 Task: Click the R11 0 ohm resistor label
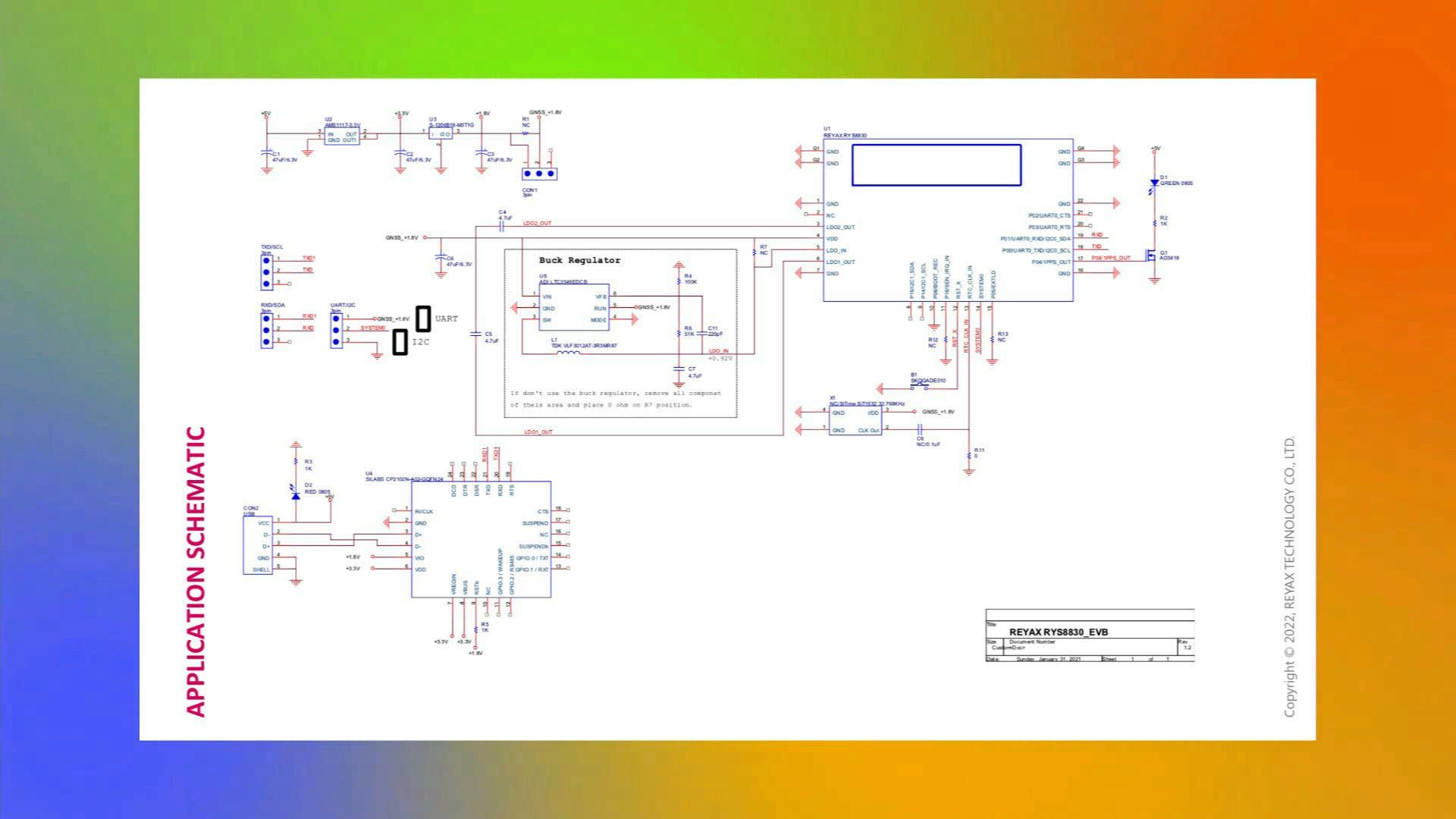(979, 453)
